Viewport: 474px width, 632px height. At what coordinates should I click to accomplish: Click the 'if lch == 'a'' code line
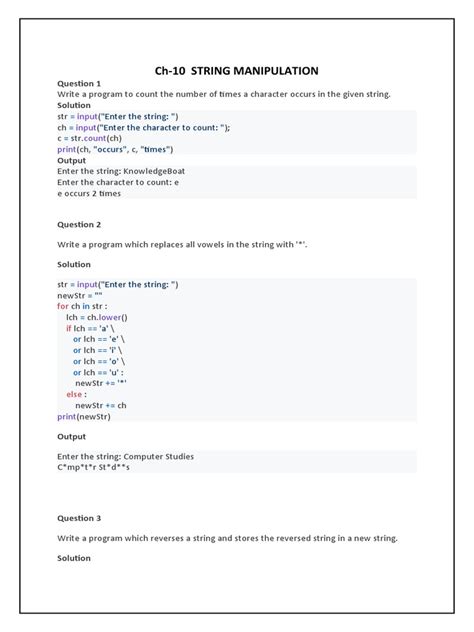(x=90, y=328)
